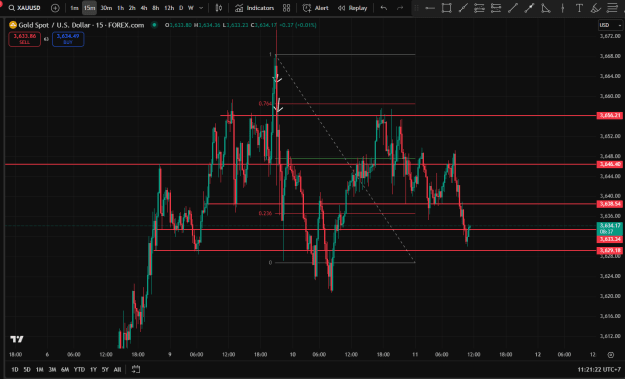This screenshot has width=625, height=379.
Task: Open the Indicators dialog
Action: (x=254, y=8)
